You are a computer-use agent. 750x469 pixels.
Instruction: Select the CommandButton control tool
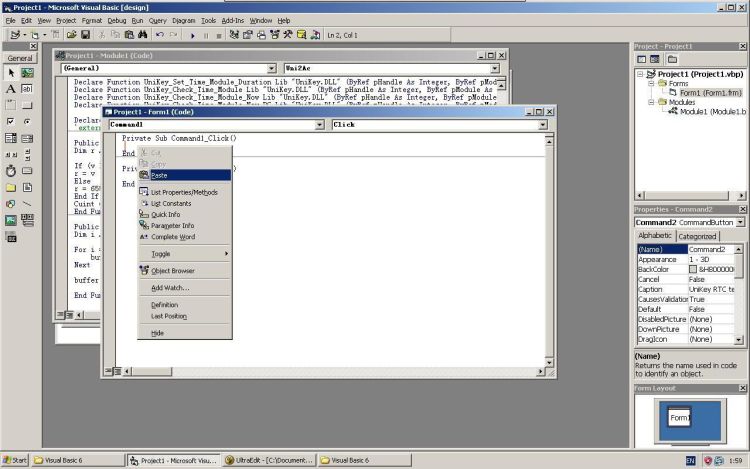(x=27, y=105)
